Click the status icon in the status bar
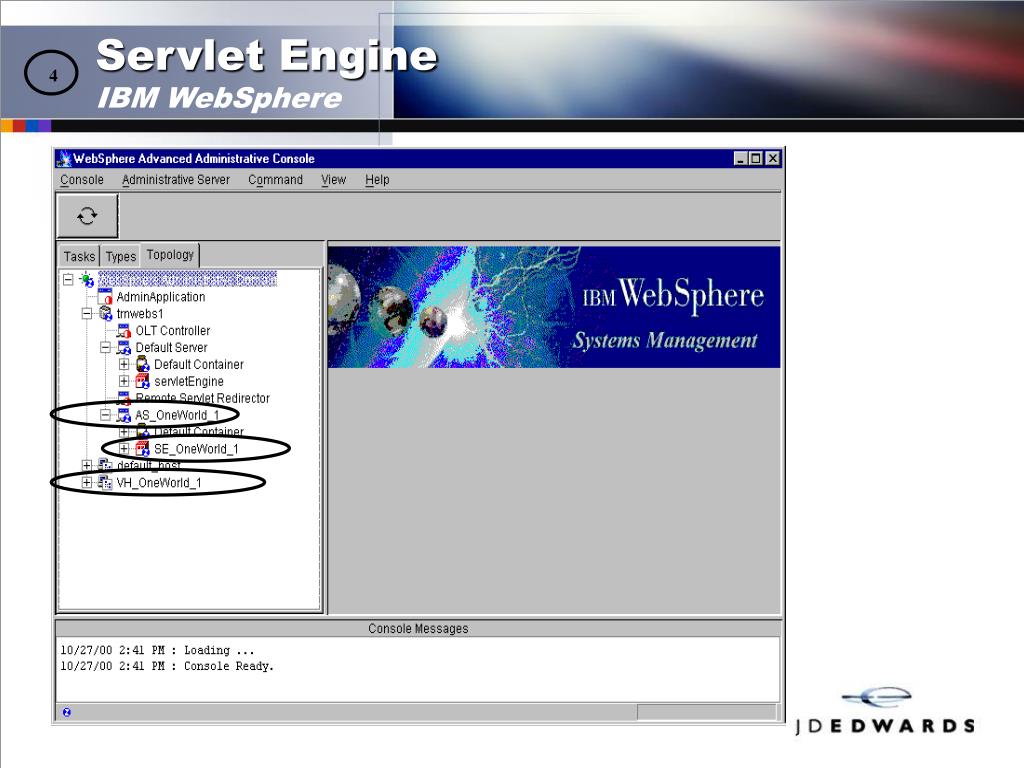Viewport: 1024px width, 768px height. pyautogui.click(x=67, y=712)
